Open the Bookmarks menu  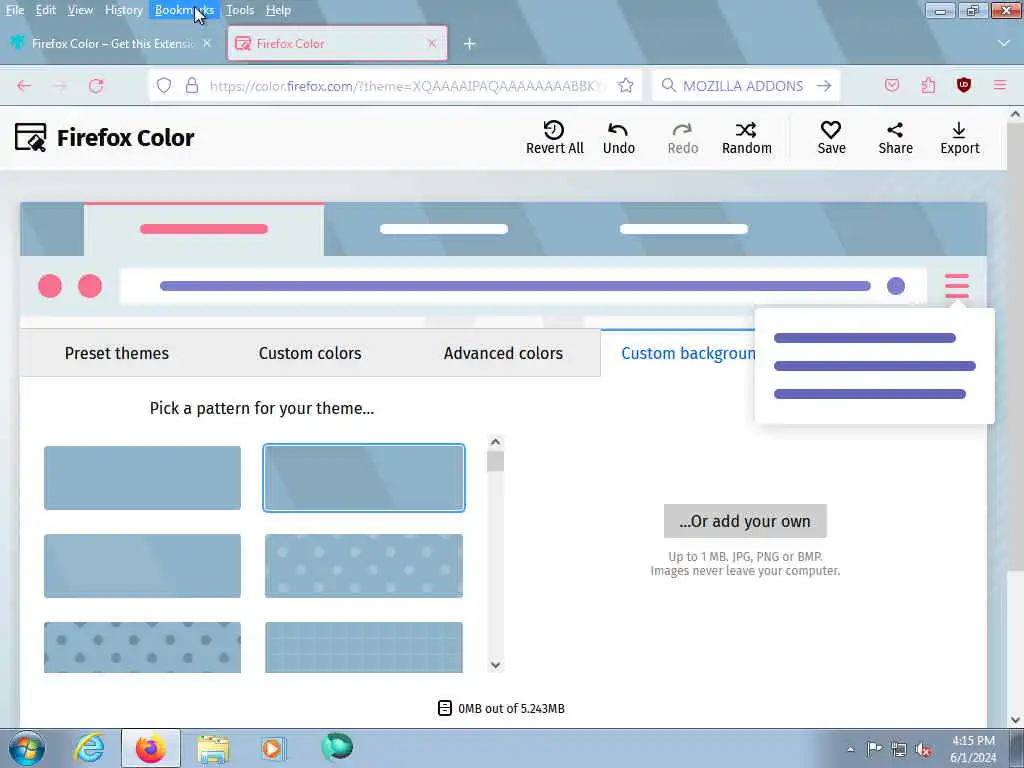[x=184, y=10]
